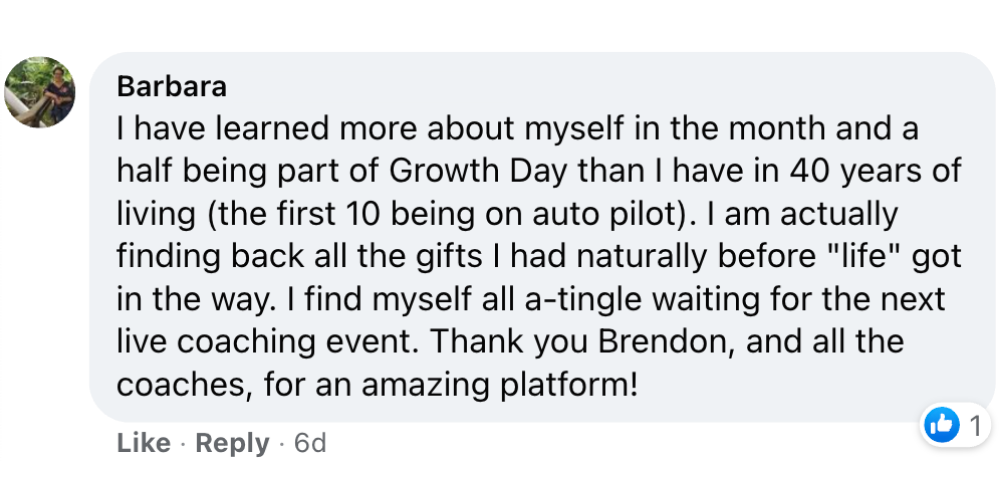The width and height of the screenshot is (999, 499).
Task: Open Barbara's profile picture
Action: coord(40,92)
